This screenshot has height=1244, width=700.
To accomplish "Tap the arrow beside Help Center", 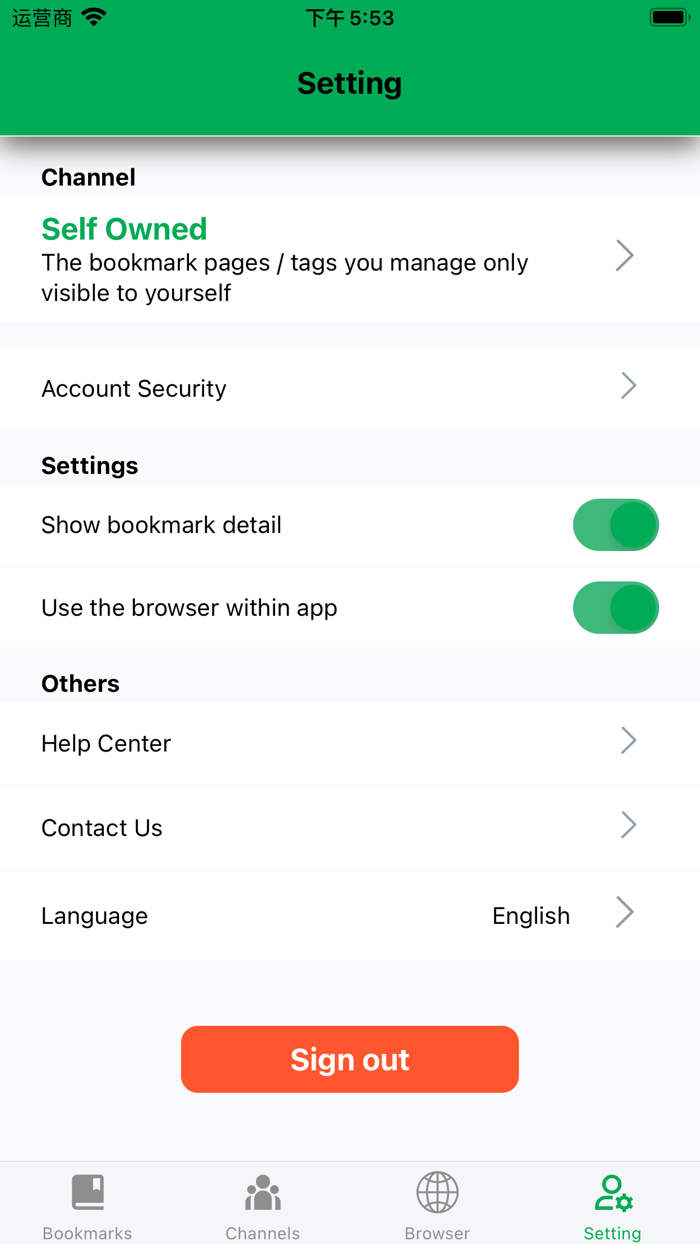I will [x=628, y=742].
